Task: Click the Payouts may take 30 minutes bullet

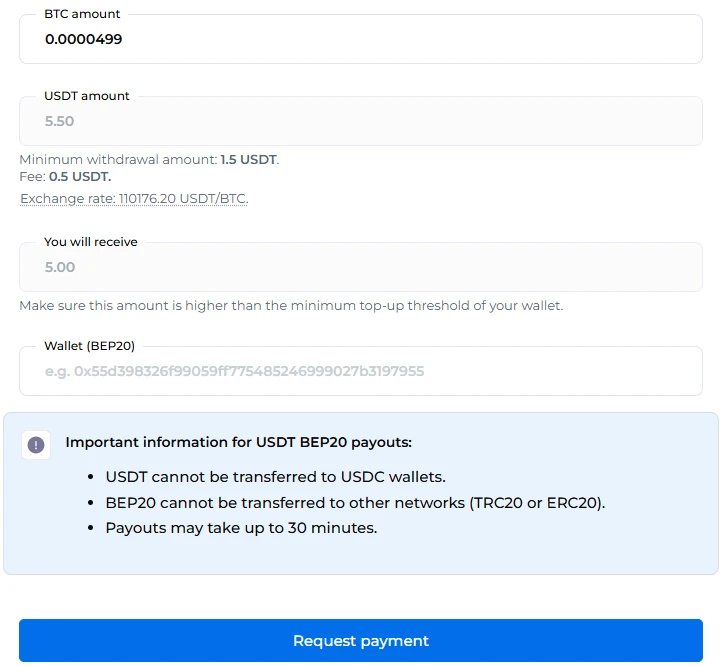Action: click(241, 528)
